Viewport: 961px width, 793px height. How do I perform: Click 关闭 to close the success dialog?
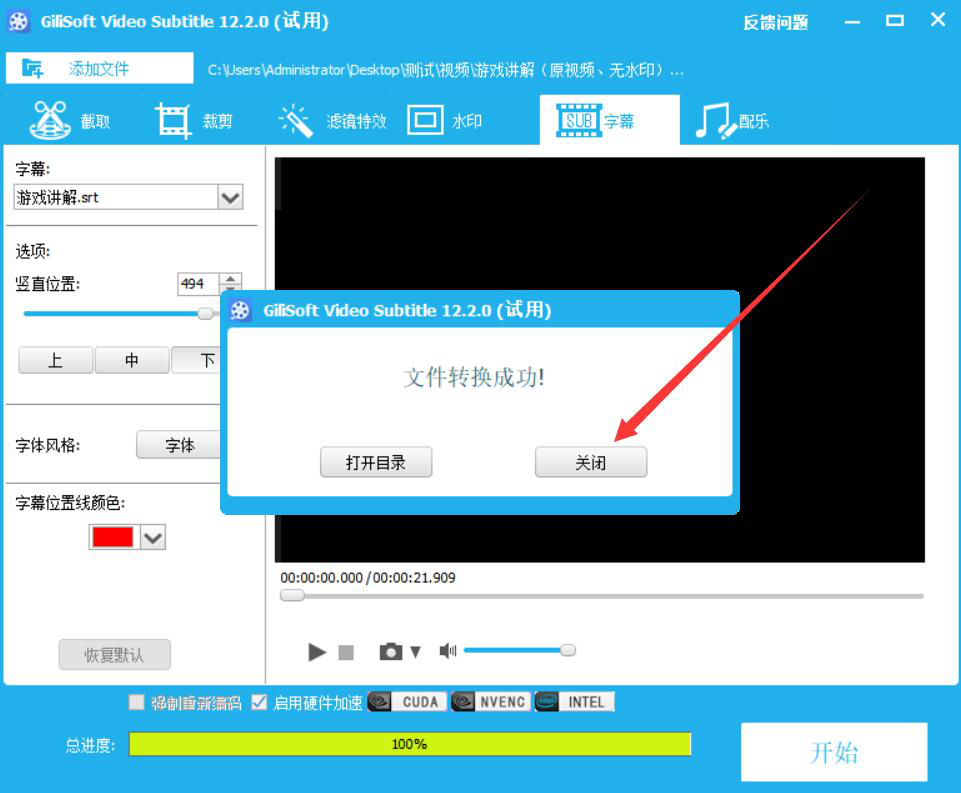[591, 462]
